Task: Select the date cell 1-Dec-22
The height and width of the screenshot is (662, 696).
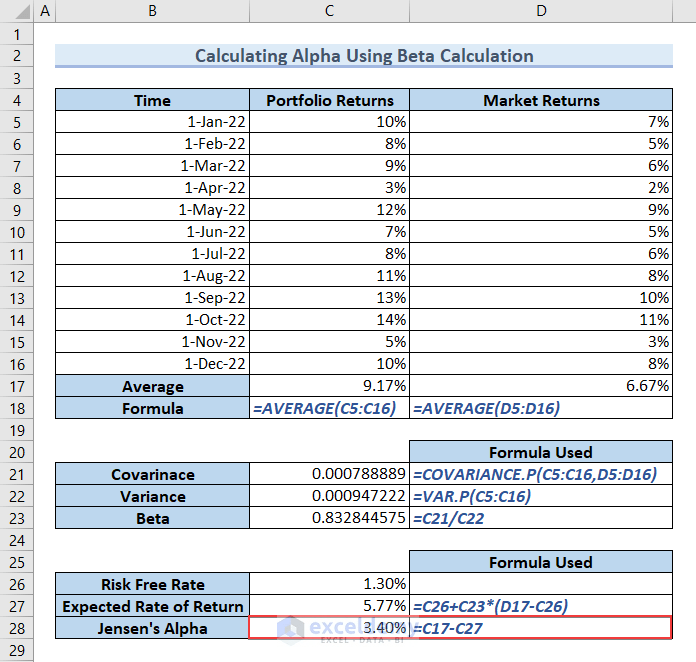Action: [152, 364]
